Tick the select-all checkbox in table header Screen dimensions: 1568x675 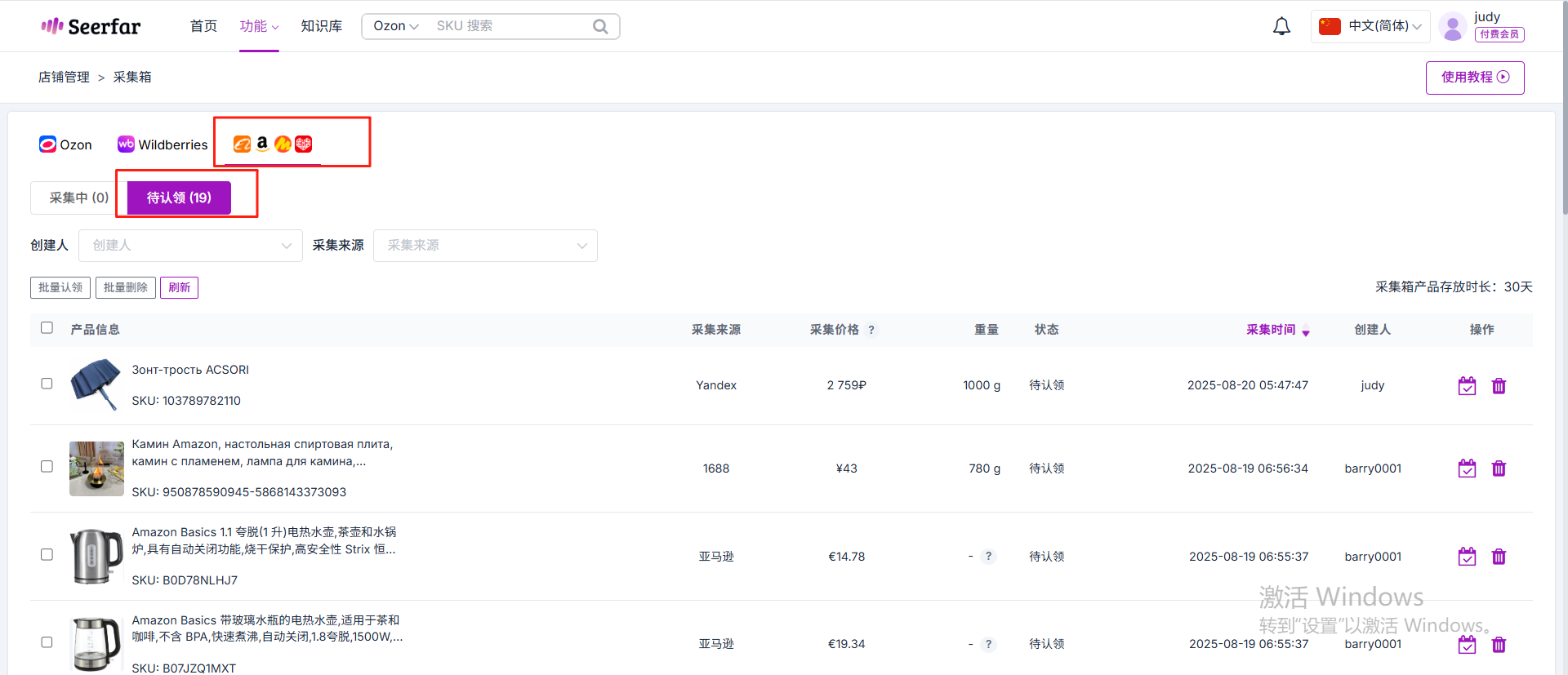47,327
